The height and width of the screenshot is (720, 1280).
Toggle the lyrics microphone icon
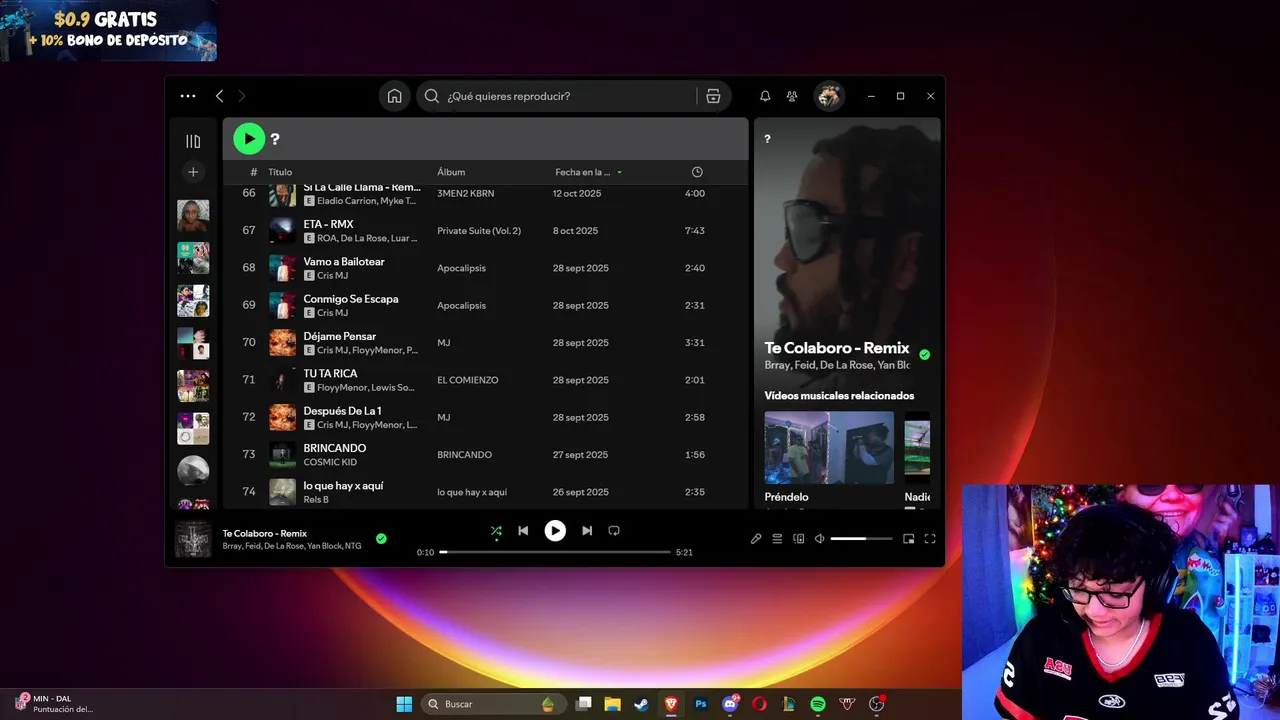(756, 539)
